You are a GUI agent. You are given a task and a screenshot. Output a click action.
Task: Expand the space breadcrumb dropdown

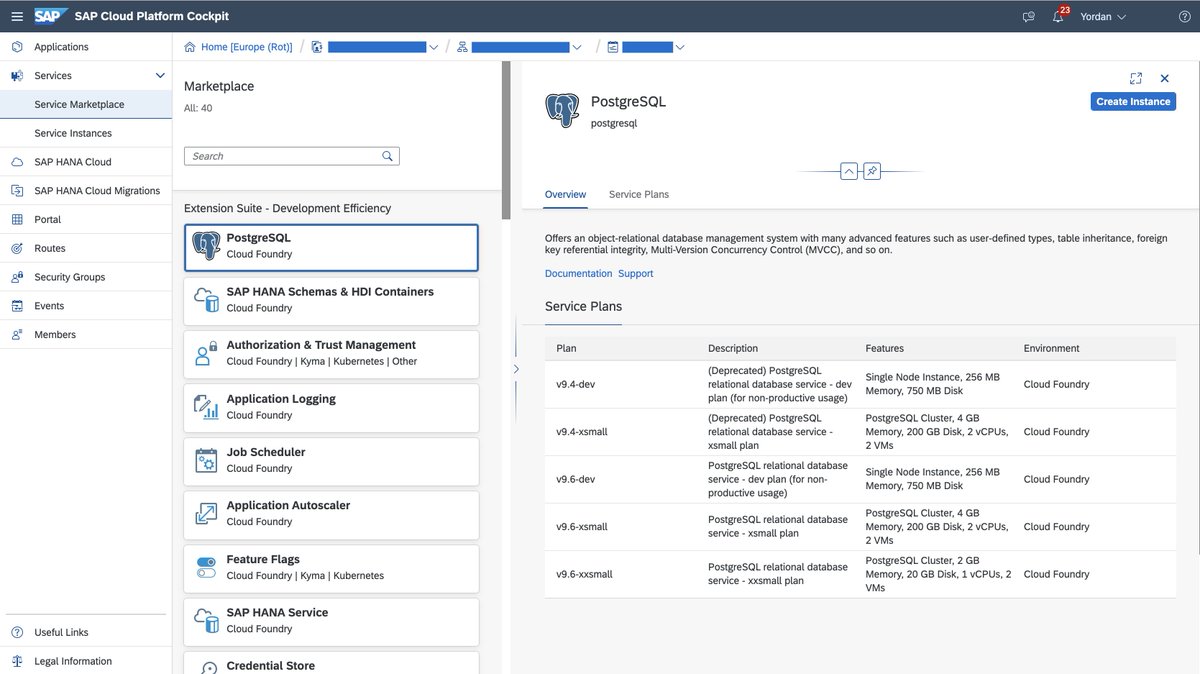point(680,47)
